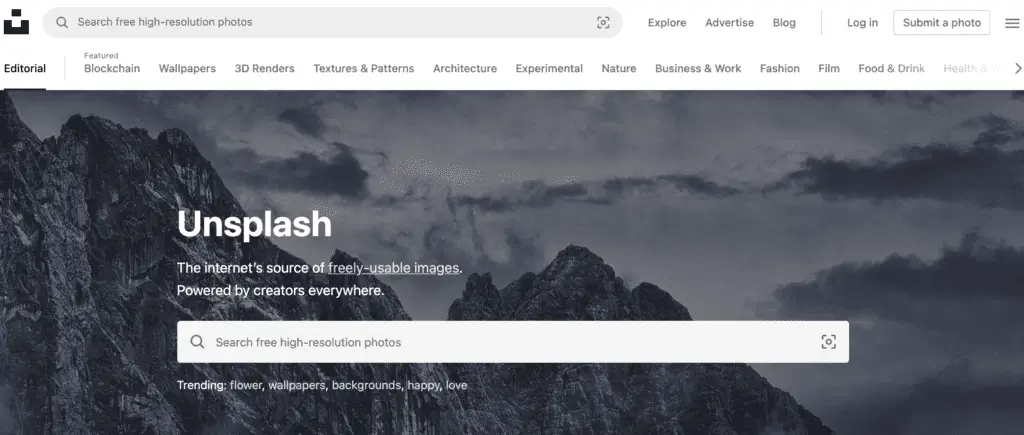Click the 'Powered by creators everywhere.' text
1024x435 pixels.
pos(281,290)
